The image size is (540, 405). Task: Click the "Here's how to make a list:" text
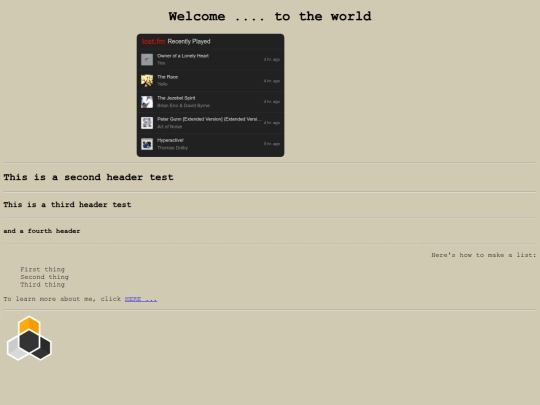point(484,255)
